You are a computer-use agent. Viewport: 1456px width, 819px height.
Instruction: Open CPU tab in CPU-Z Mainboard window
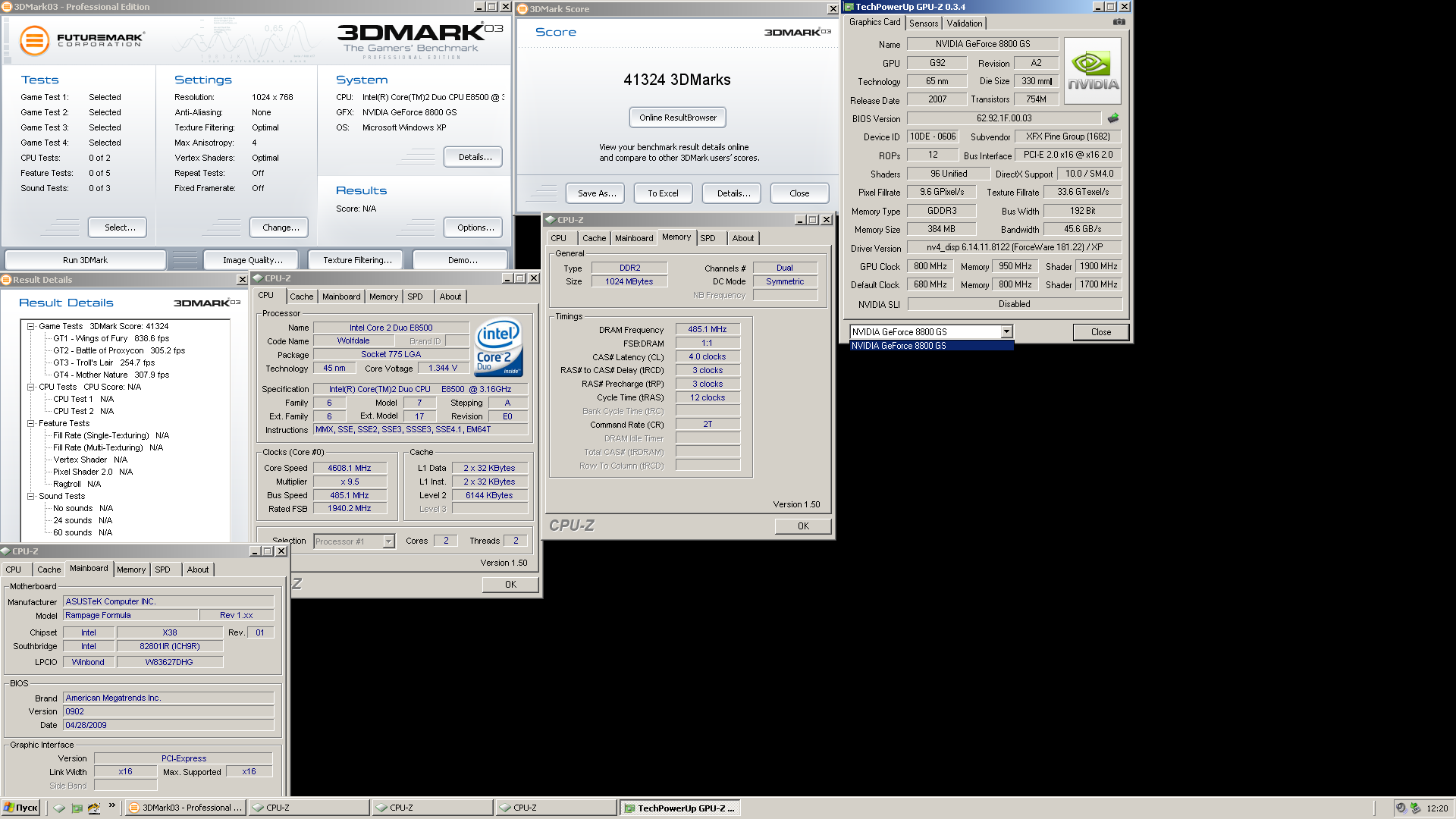14,570
